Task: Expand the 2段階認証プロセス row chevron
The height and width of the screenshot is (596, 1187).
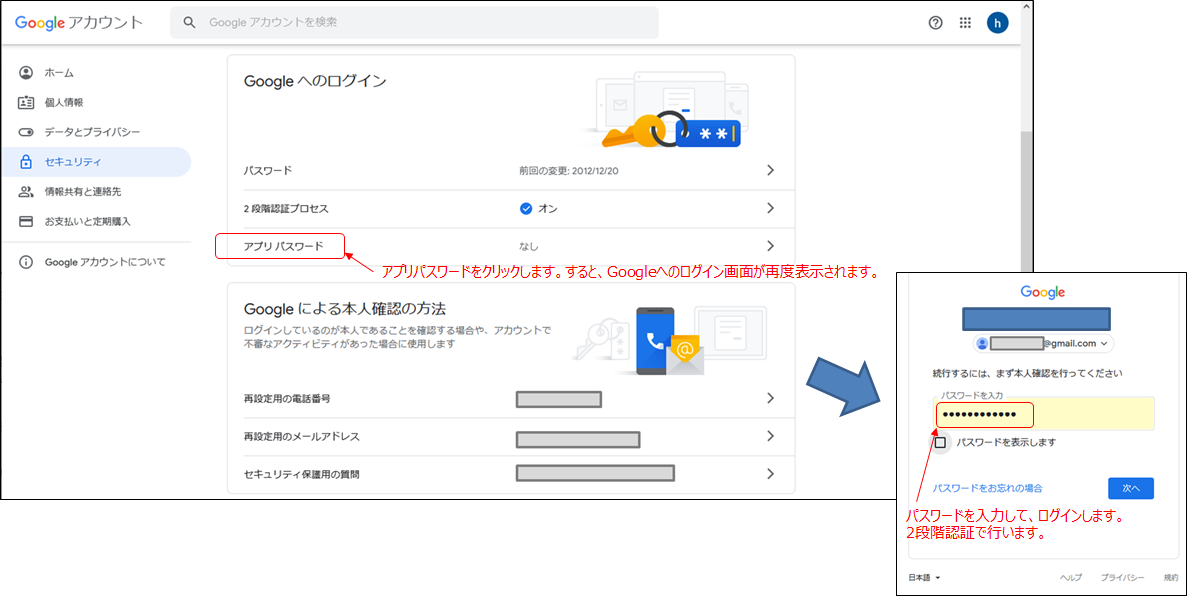Action: (770, 208)
